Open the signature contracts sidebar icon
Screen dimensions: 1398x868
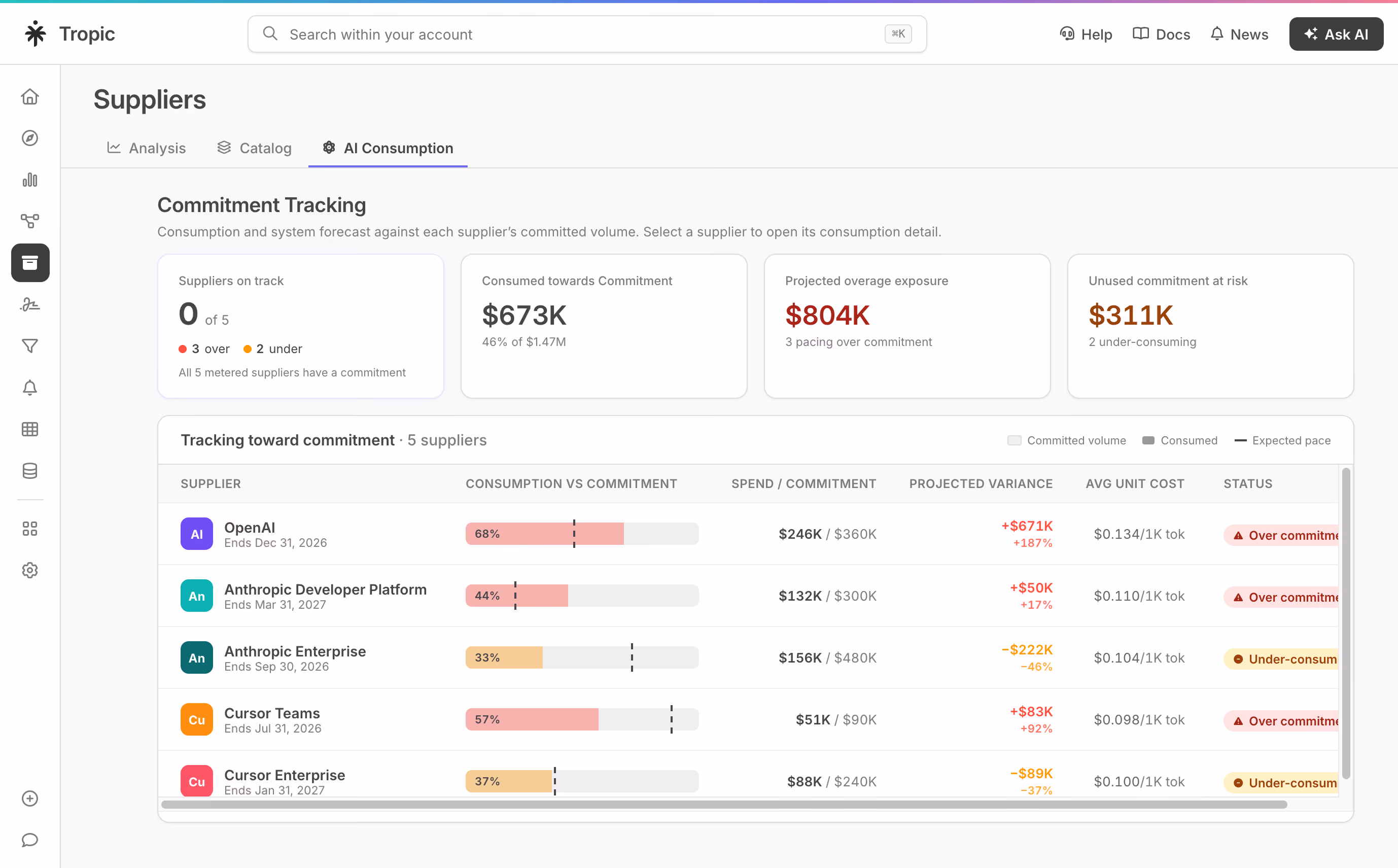click(30, 304)
